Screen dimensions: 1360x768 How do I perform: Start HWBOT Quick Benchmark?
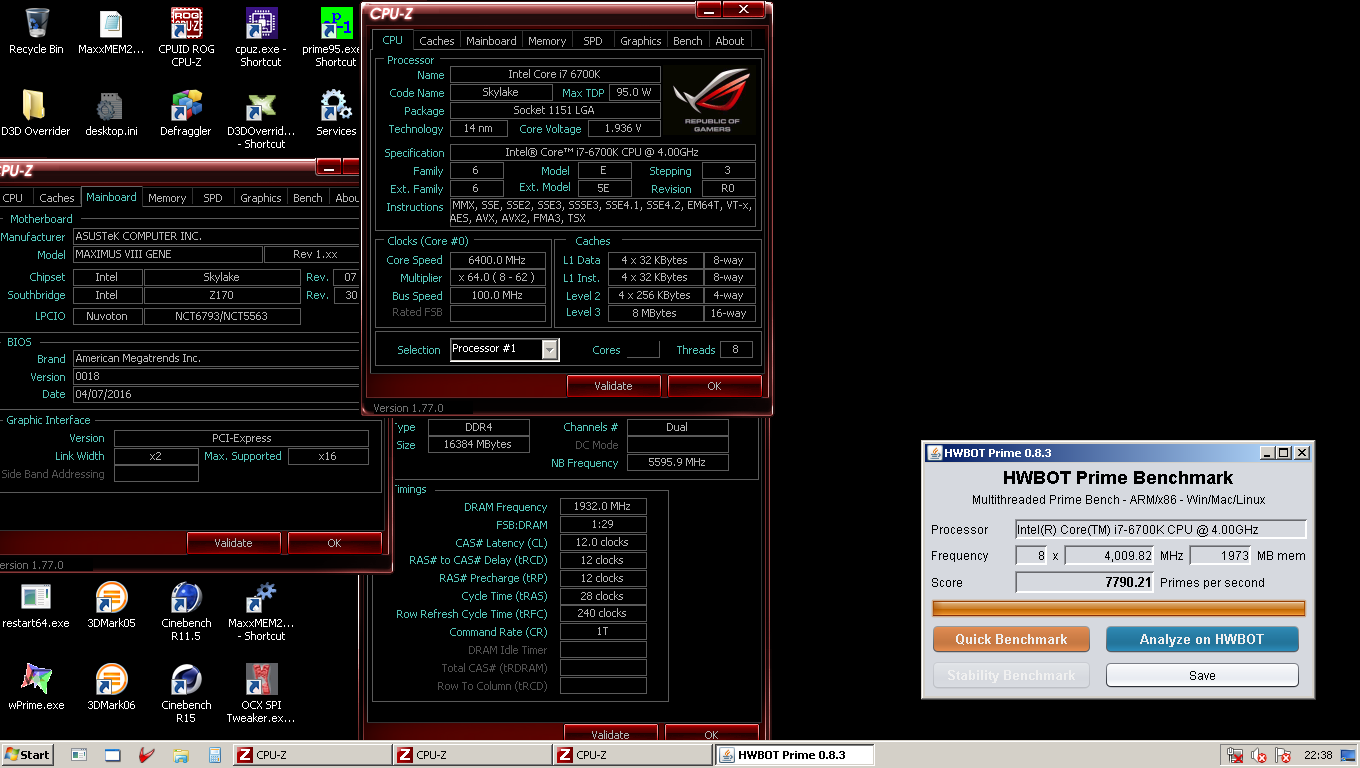(x=1011, y=639)
